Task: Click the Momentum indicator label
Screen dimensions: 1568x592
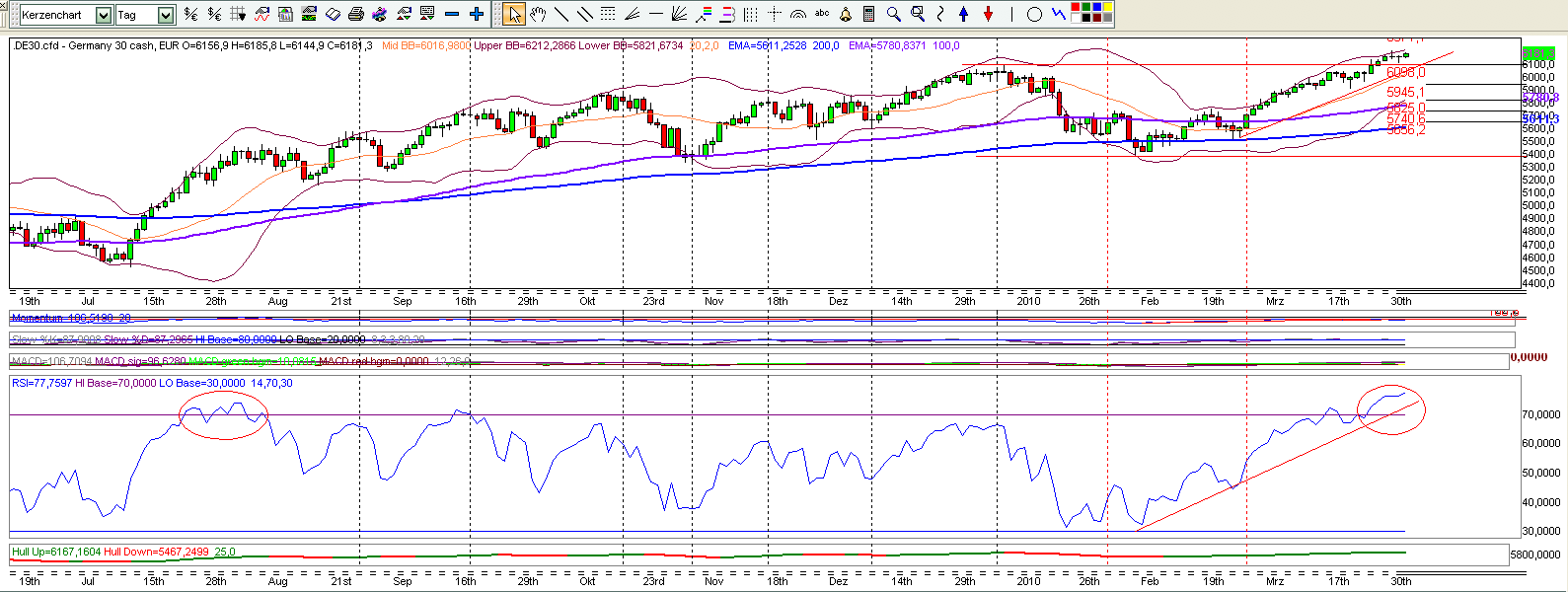Action: click(x=71, y=318)
